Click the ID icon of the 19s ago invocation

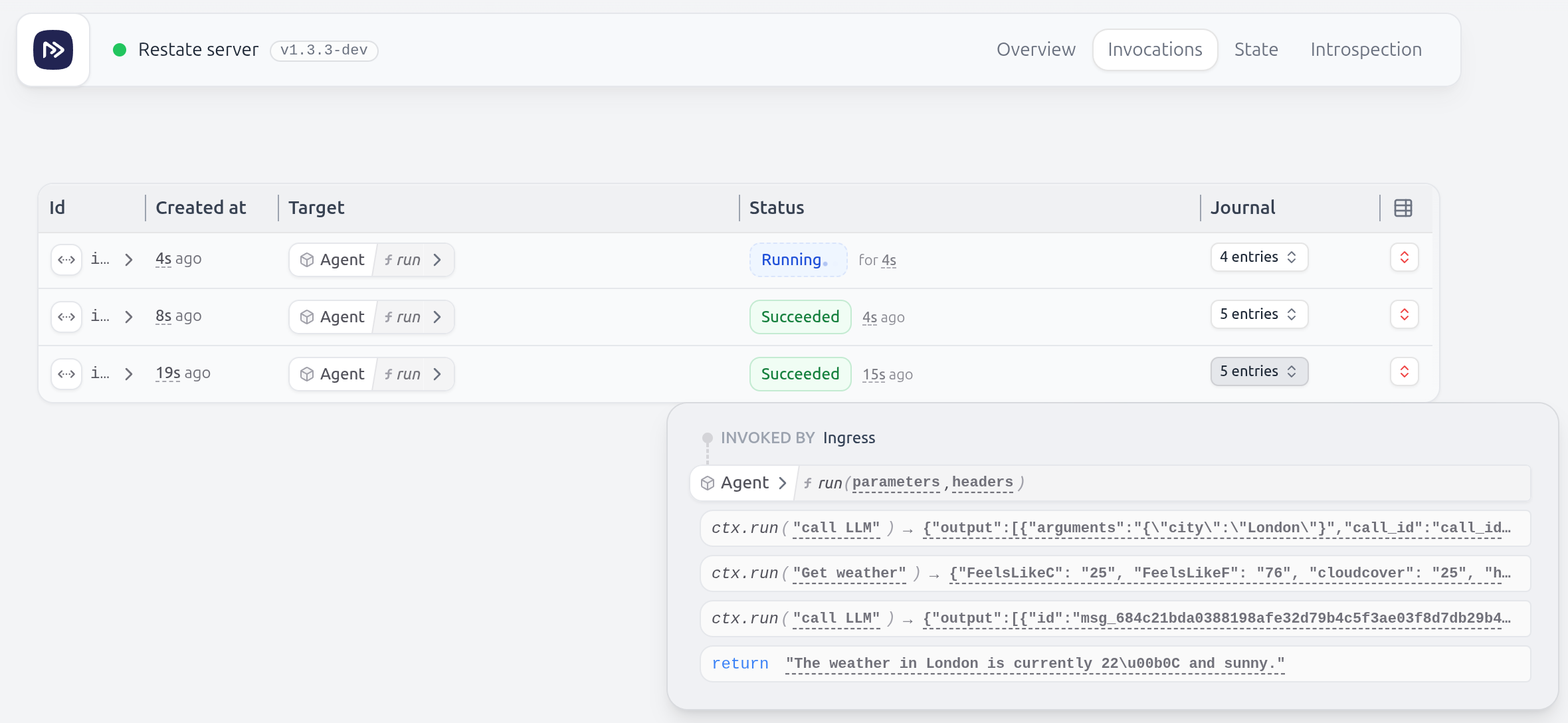pyautogui.click(x=66, y=374)
